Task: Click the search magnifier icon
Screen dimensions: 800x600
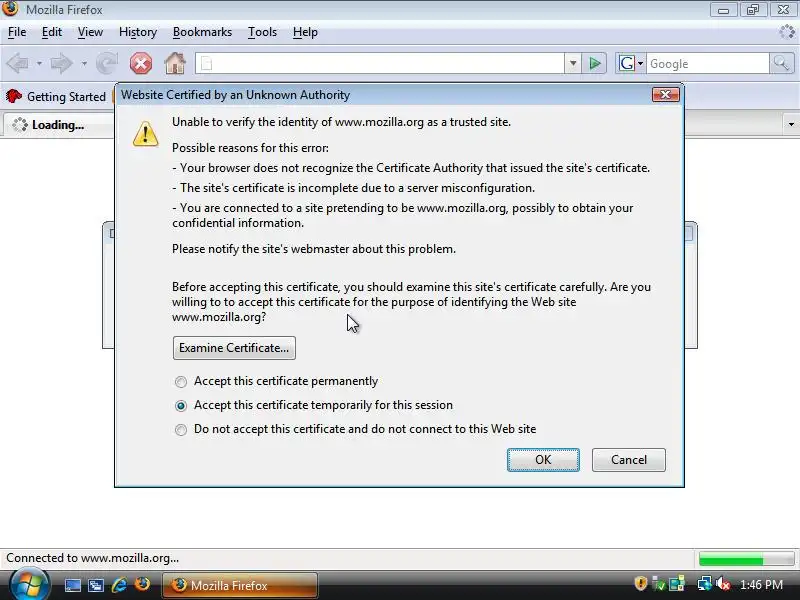Action: [781, 64]
